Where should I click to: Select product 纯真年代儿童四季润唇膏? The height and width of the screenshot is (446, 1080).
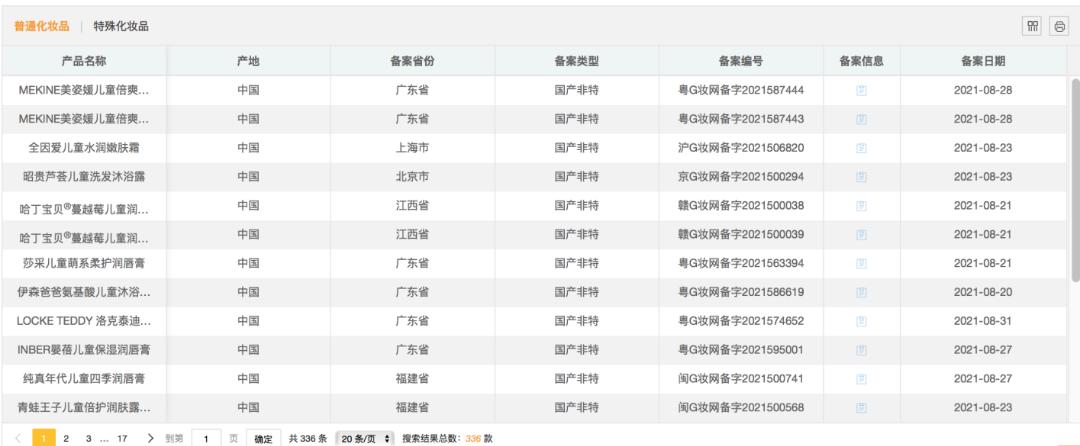(83, 379)
